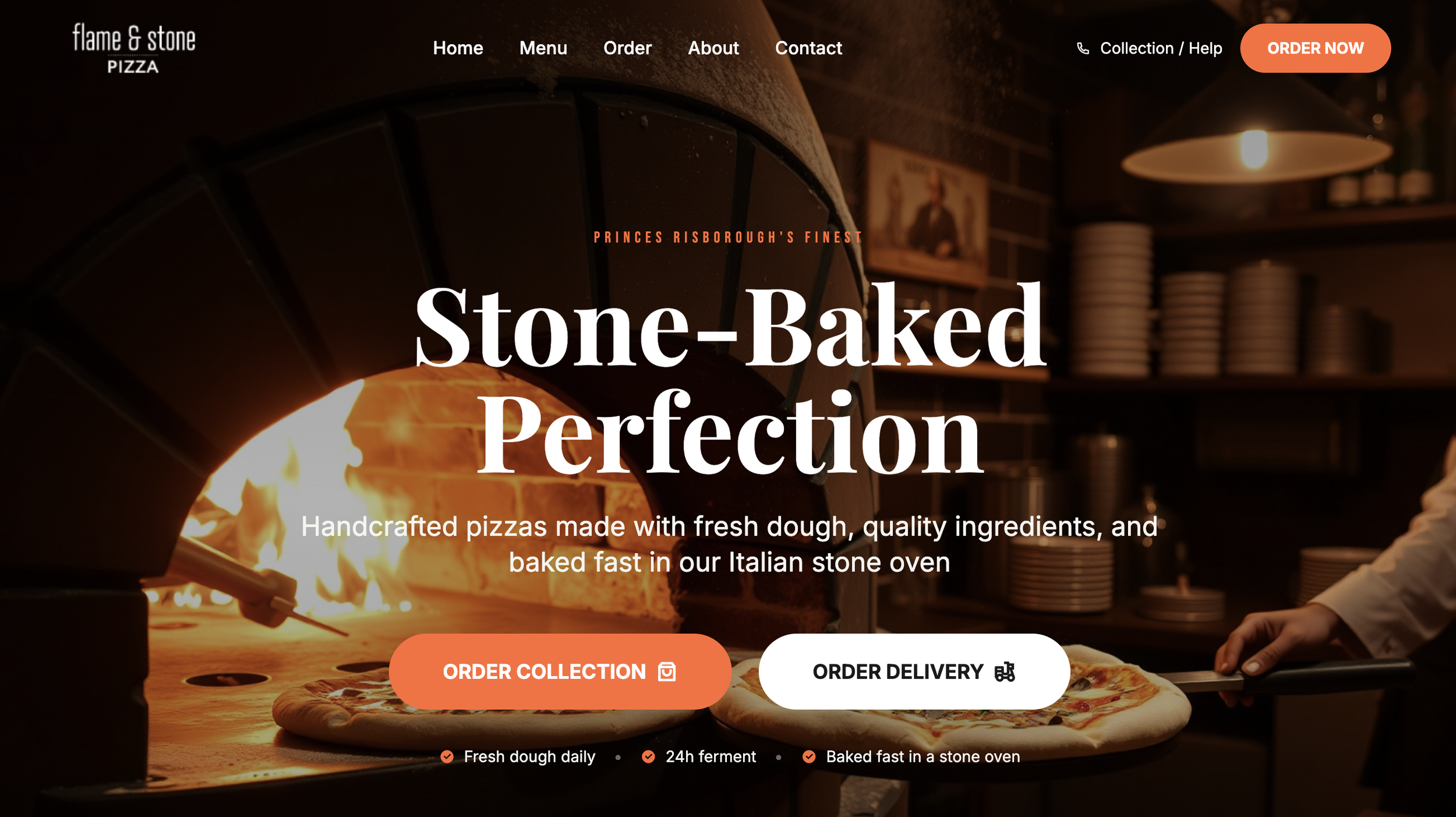Open the Home navigation item
Image resolution: width=1456 pixels, height=817 pixels.
click(x=458, y=48)
